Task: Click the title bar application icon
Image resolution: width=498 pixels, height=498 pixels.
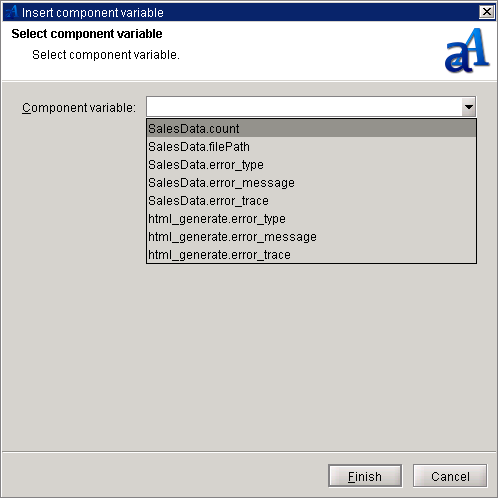Action: tap(11, 12)
